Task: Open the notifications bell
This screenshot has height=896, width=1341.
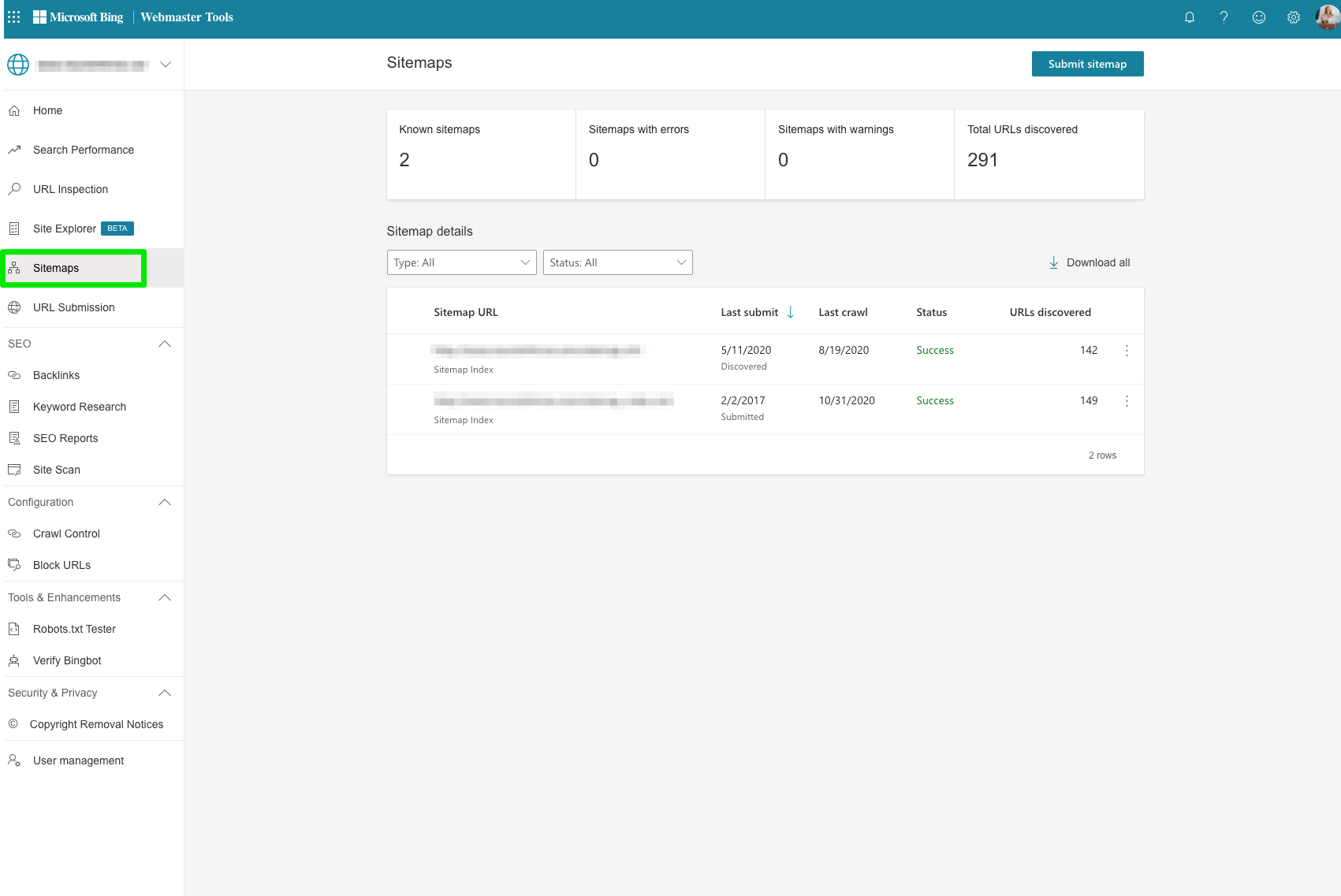Action: point(1190,17)
